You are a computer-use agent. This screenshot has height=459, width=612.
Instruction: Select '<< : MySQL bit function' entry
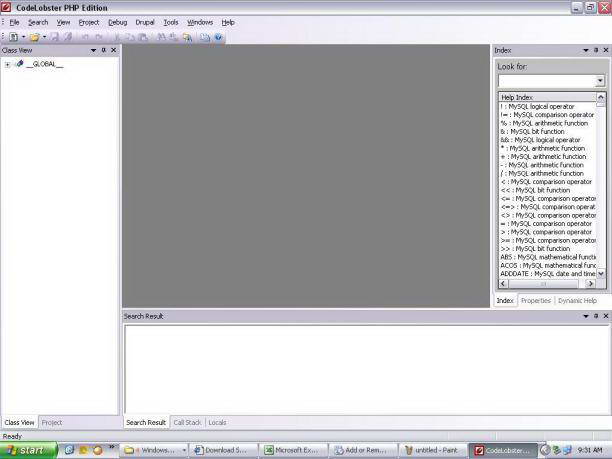click(x=535, y=190)
